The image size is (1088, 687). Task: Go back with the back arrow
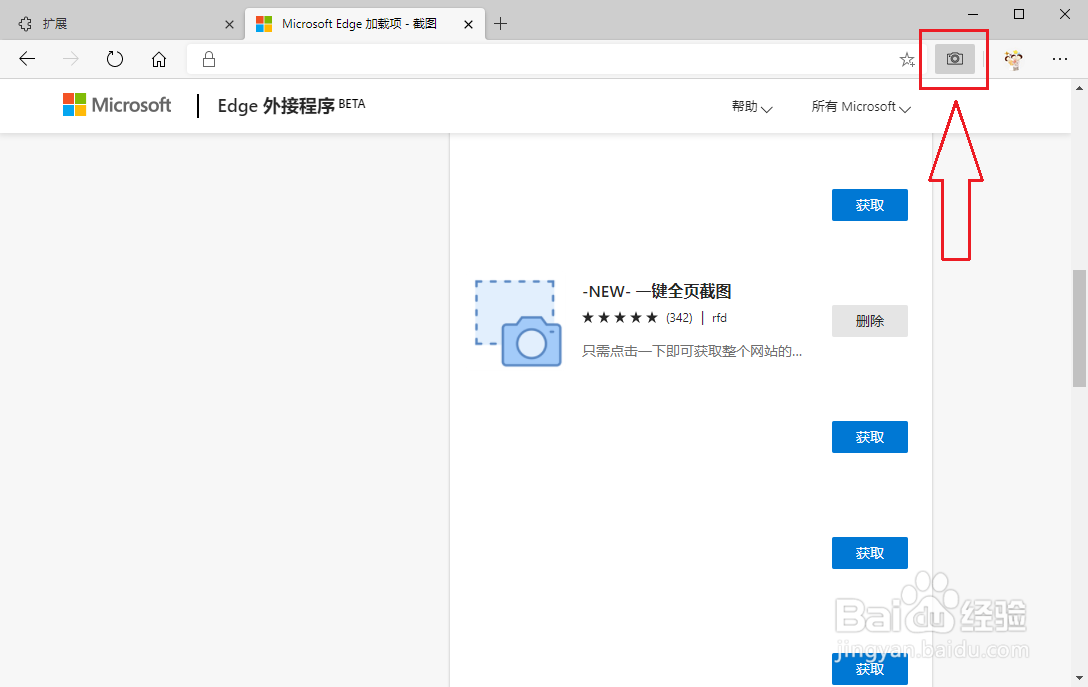click(x=27, y=59)
